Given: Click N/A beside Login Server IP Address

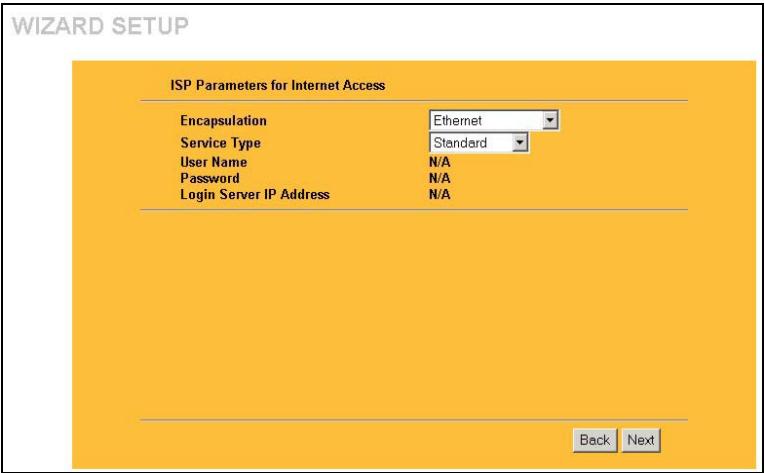Looking at the screenshot, I should pos(440,194).
